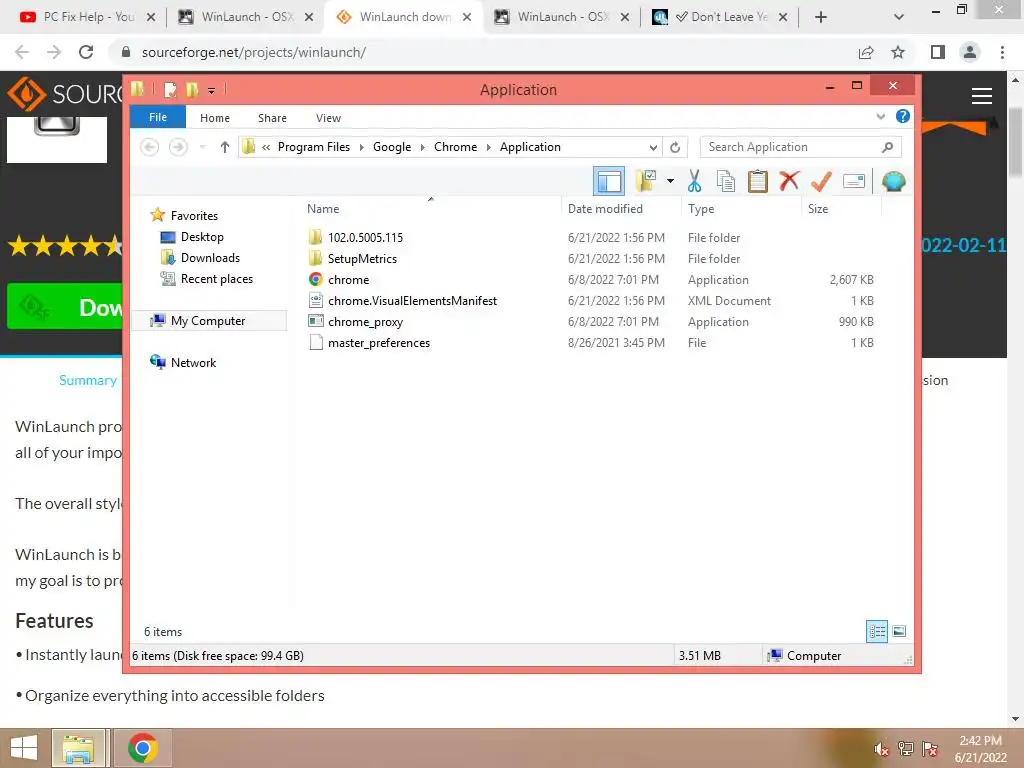The image size is (1024, 768).
Task: Click the search magnifier icon
Action: 887,147
